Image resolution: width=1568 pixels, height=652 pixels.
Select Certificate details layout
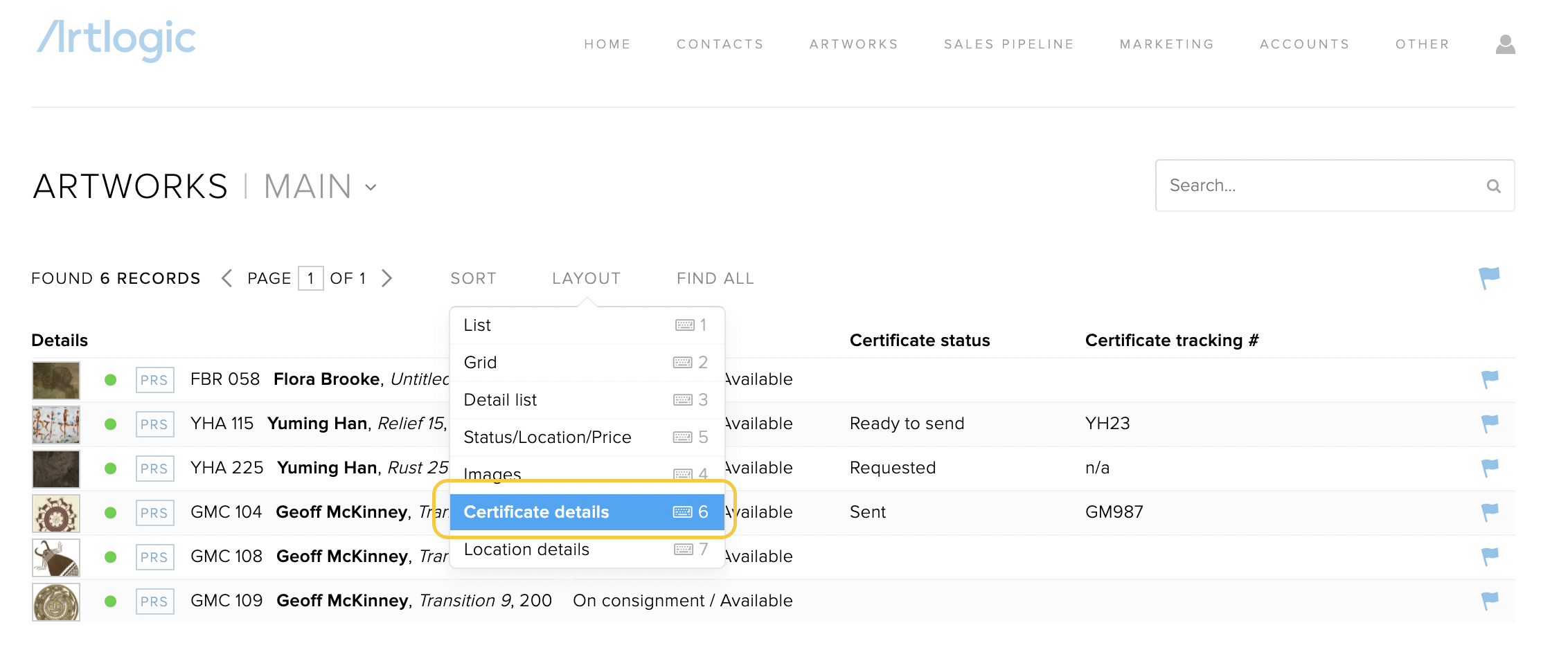[x=587, y=512]
